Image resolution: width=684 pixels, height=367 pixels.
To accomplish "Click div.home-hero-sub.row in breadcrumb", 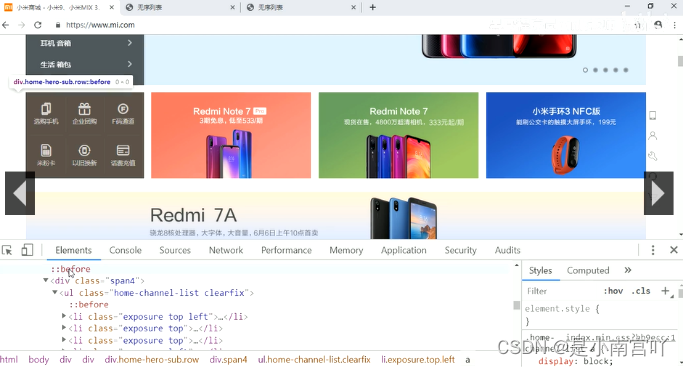I will (x=152, y=360).
